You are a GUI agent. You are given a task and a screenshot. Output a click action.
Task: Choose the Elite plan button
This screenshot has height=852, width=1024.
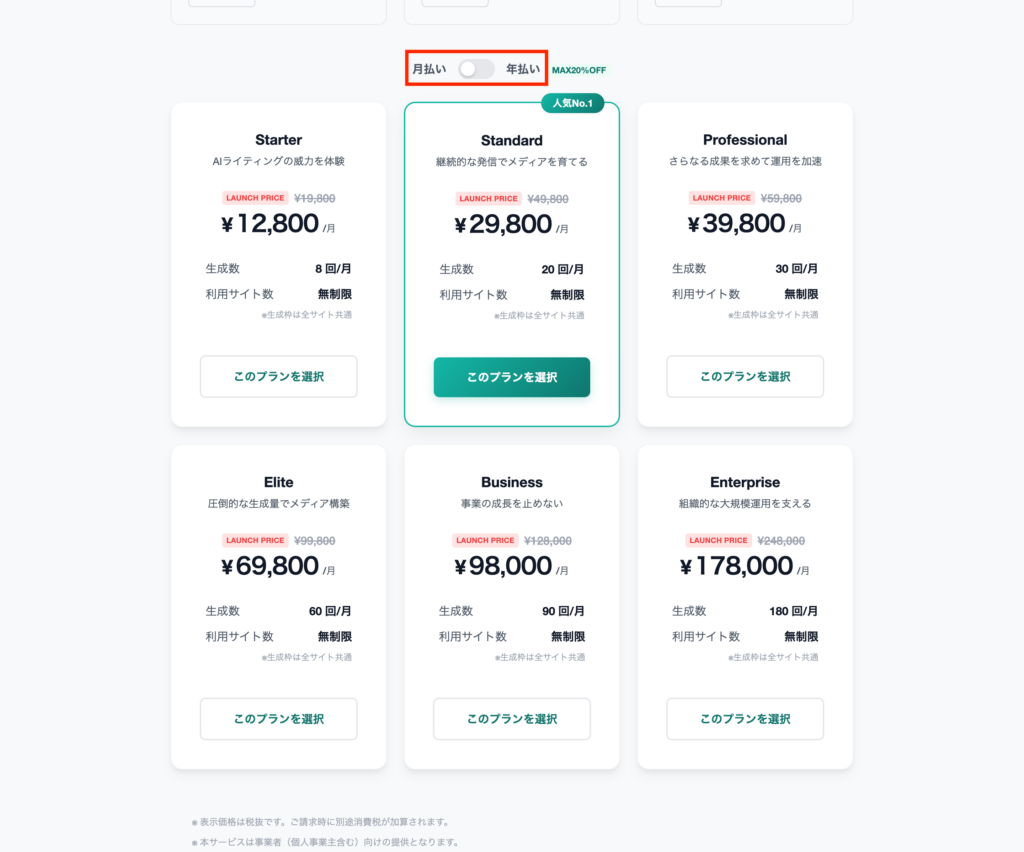278,719
